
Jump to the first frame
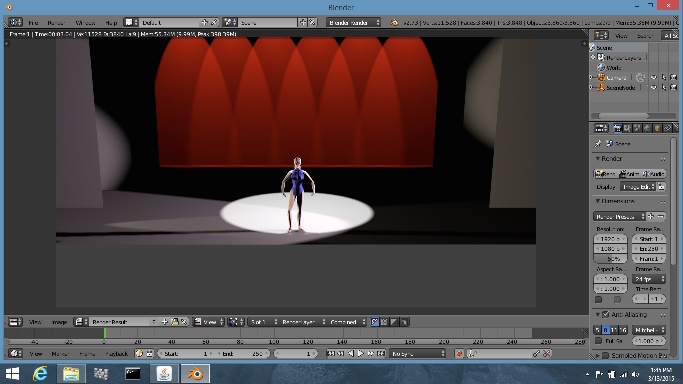tap(331, 354)
